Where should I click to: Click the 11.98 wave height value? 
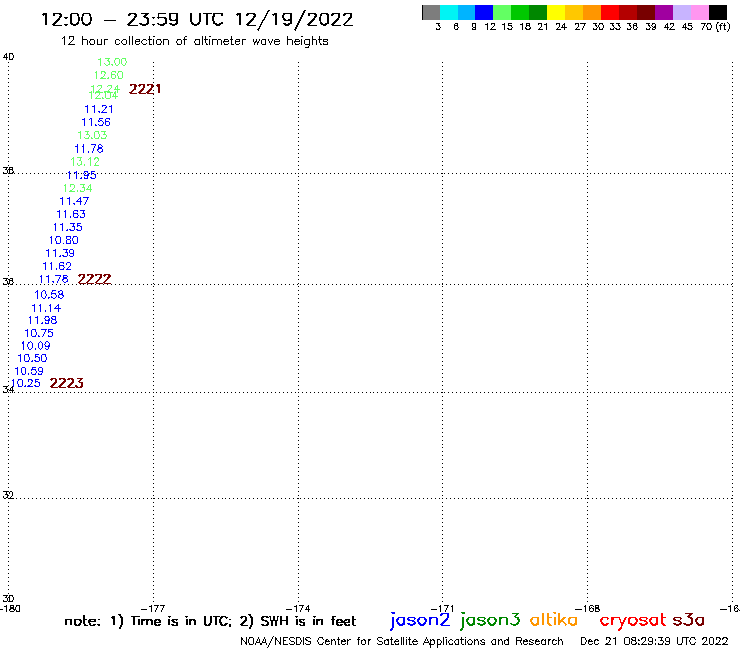[42, 320]
